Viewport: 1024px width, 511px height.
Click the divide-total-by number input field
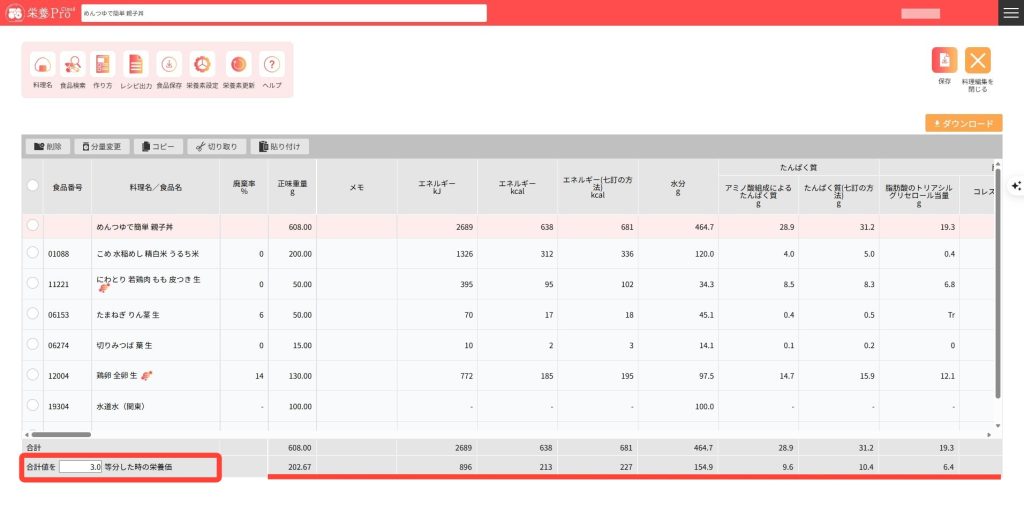pos(80,466)
